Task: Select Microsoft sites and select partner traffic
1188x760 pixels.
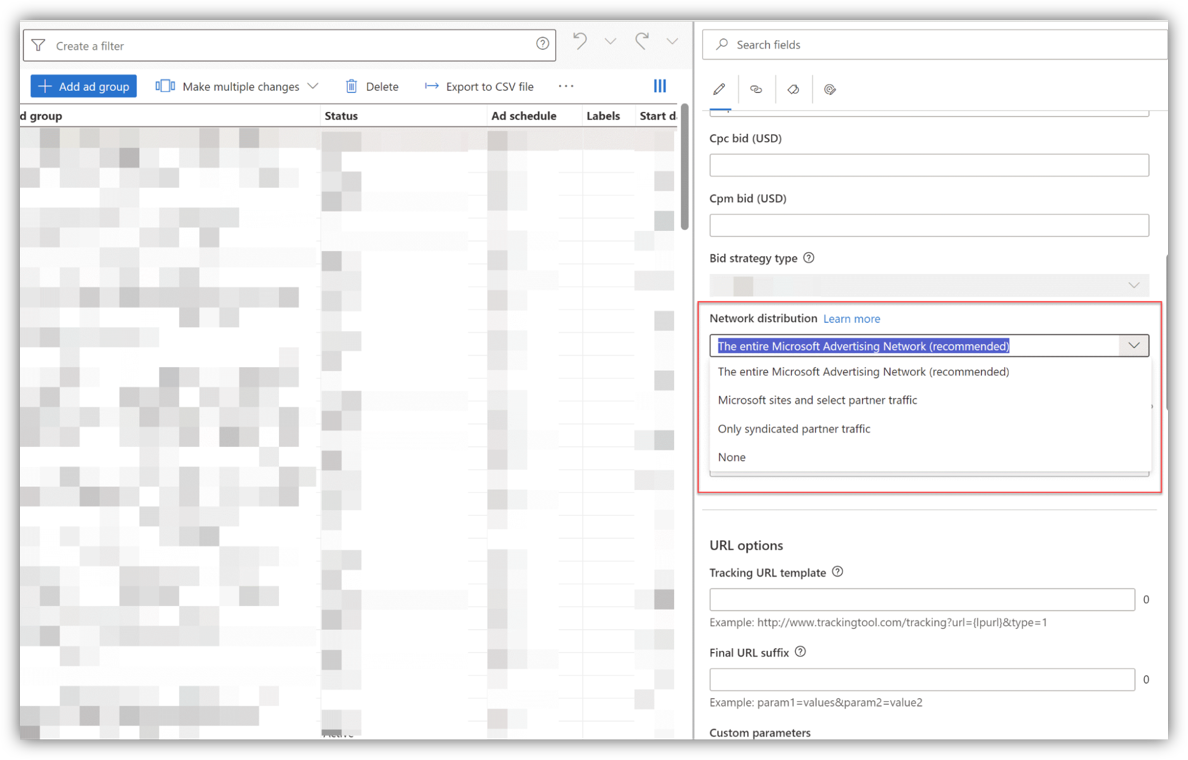Action: point(817,400)
